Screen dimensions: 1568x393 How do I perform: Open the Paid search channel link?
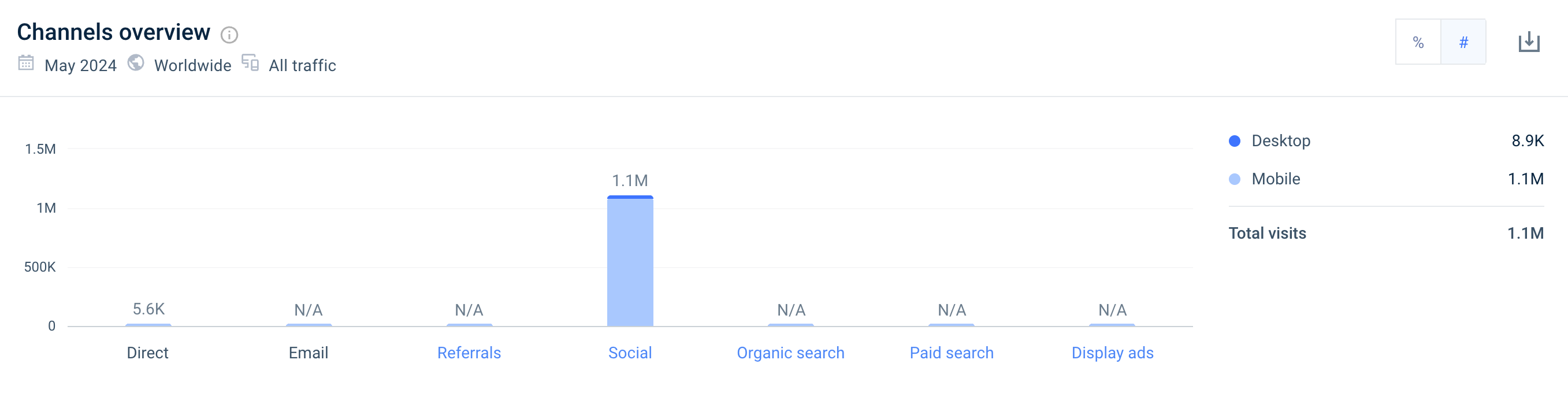pos(952,353)
